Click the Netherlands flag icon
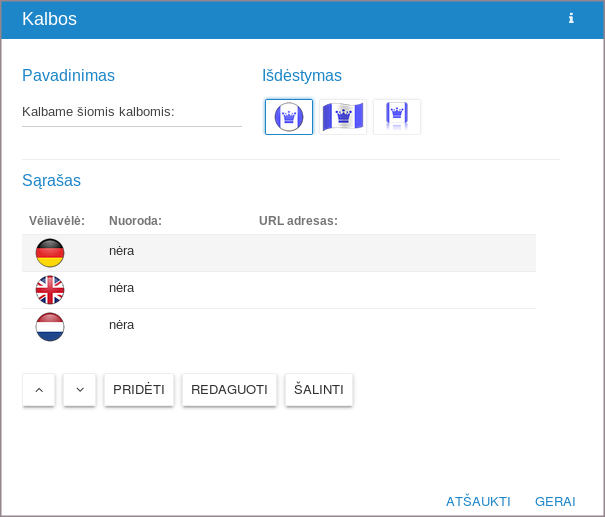This screenshot has width=605, height=517. 50,327
